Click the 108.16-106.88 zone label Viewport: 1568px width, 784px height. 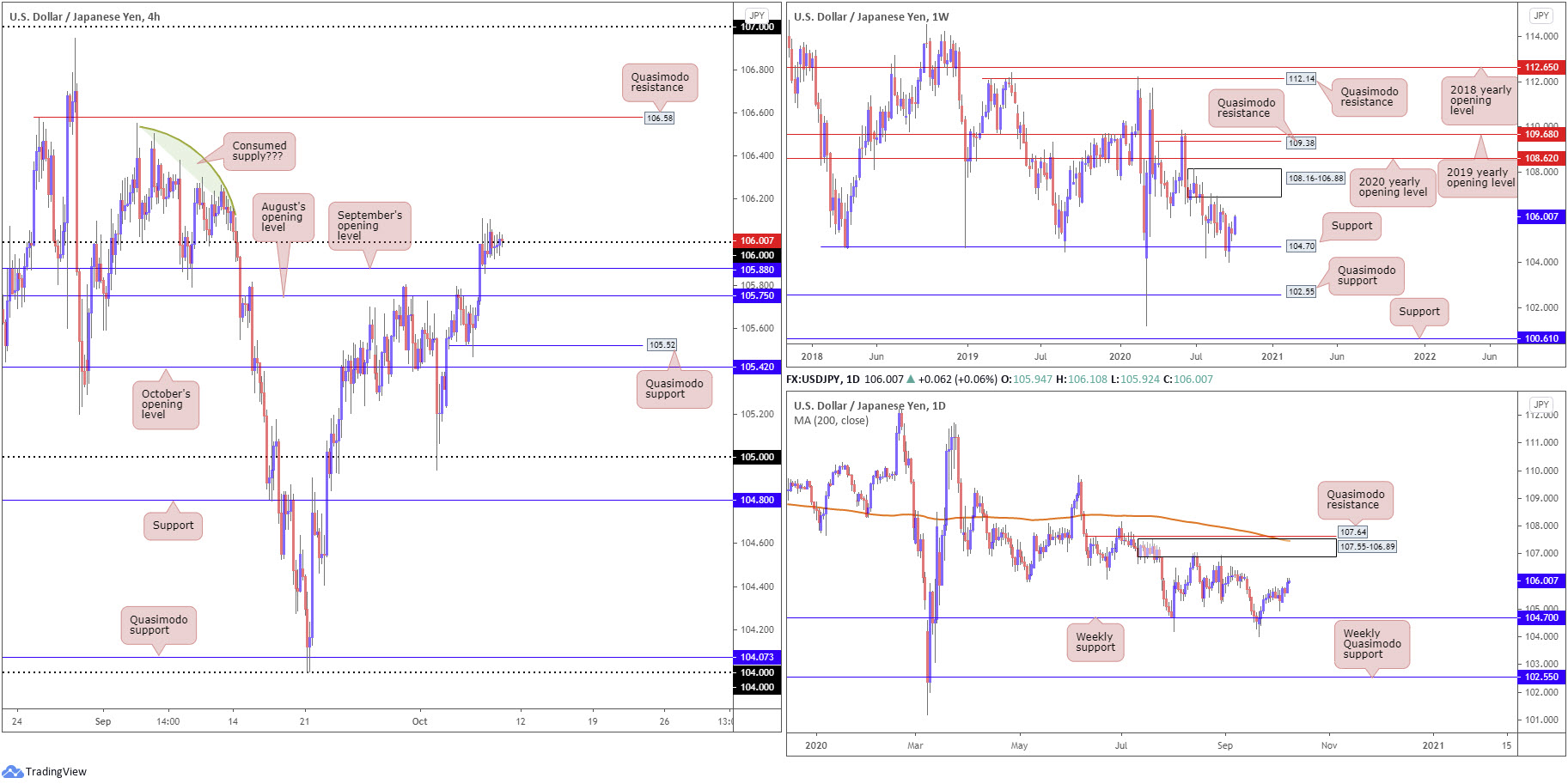pyautogui.click(x=1315, y=179)
